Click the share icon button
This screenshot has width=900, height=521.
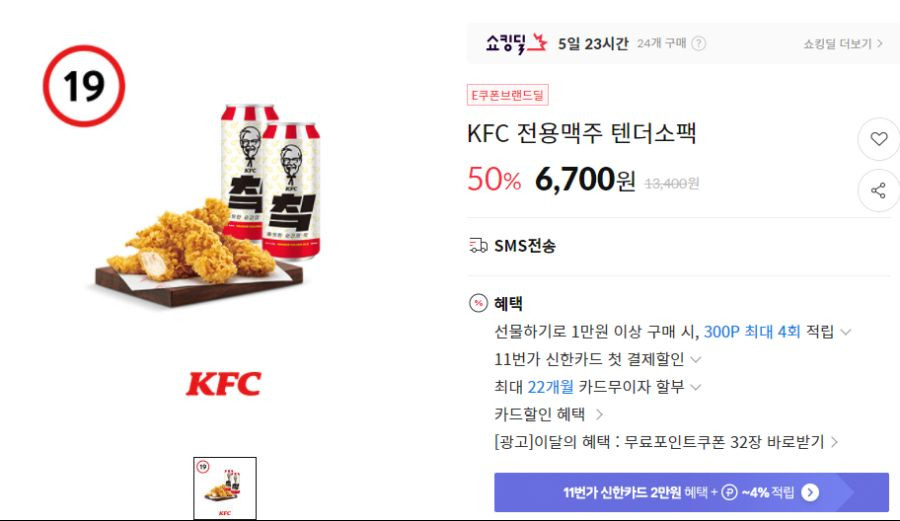coord(878,190)
